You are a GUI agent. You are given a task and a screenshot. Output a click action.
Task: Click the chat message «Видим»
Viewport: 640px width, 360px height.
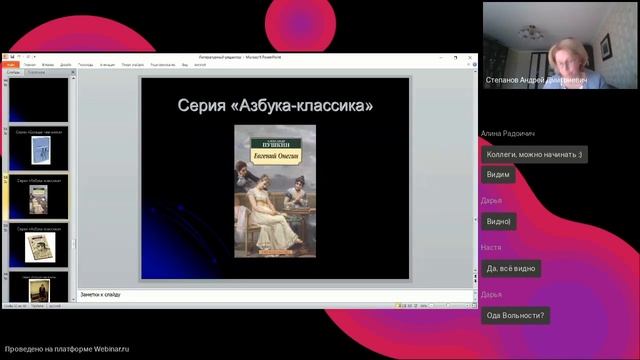(x=498, y=175)
